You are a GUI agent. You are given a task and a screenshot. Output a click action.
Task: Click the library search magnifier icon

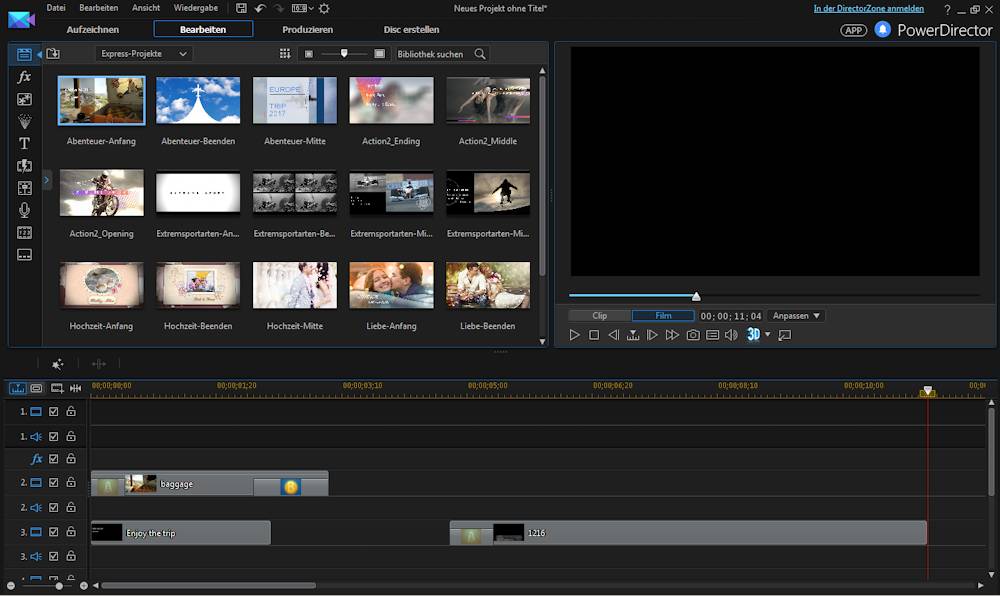click(480, 54)
